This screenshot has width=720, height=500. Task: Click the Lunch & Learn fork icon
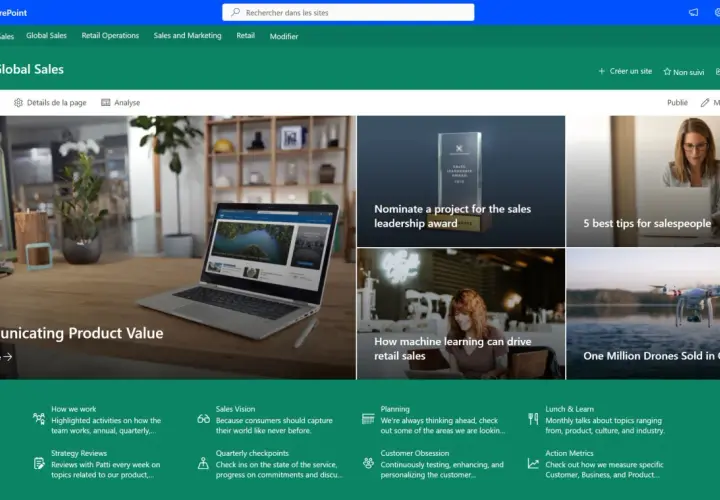(x=533, y=419)
